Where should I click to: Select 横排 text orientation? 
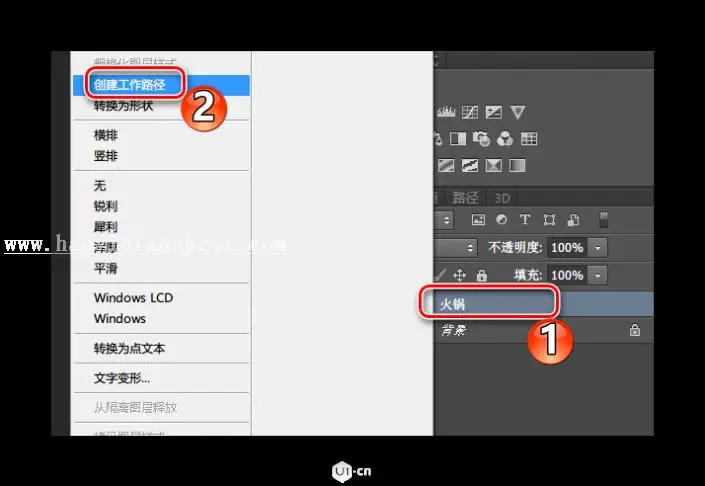(x=161, y=135)
